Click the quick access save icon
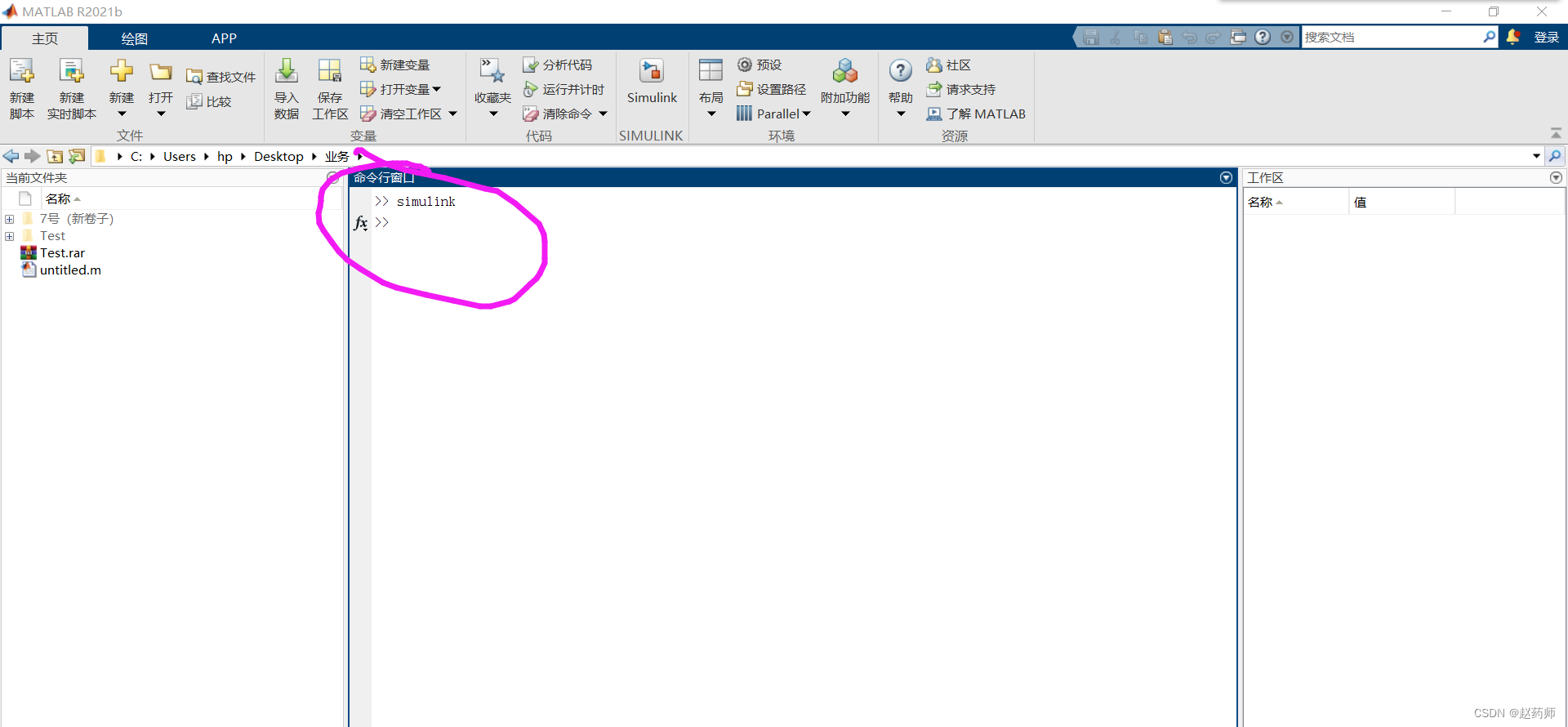1568x727 pixels. 1091,38
